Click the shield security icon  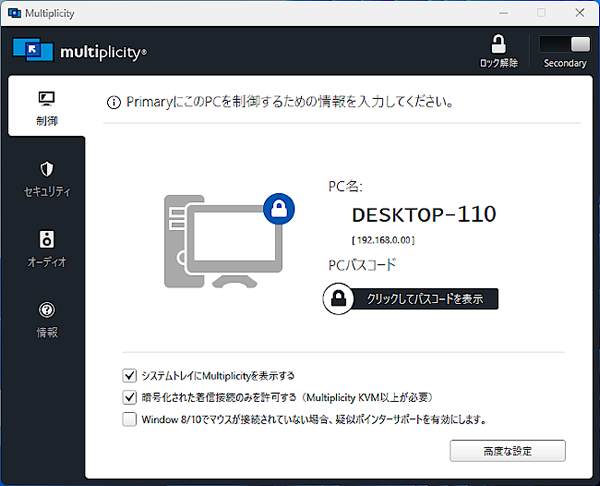click(47, 169)
